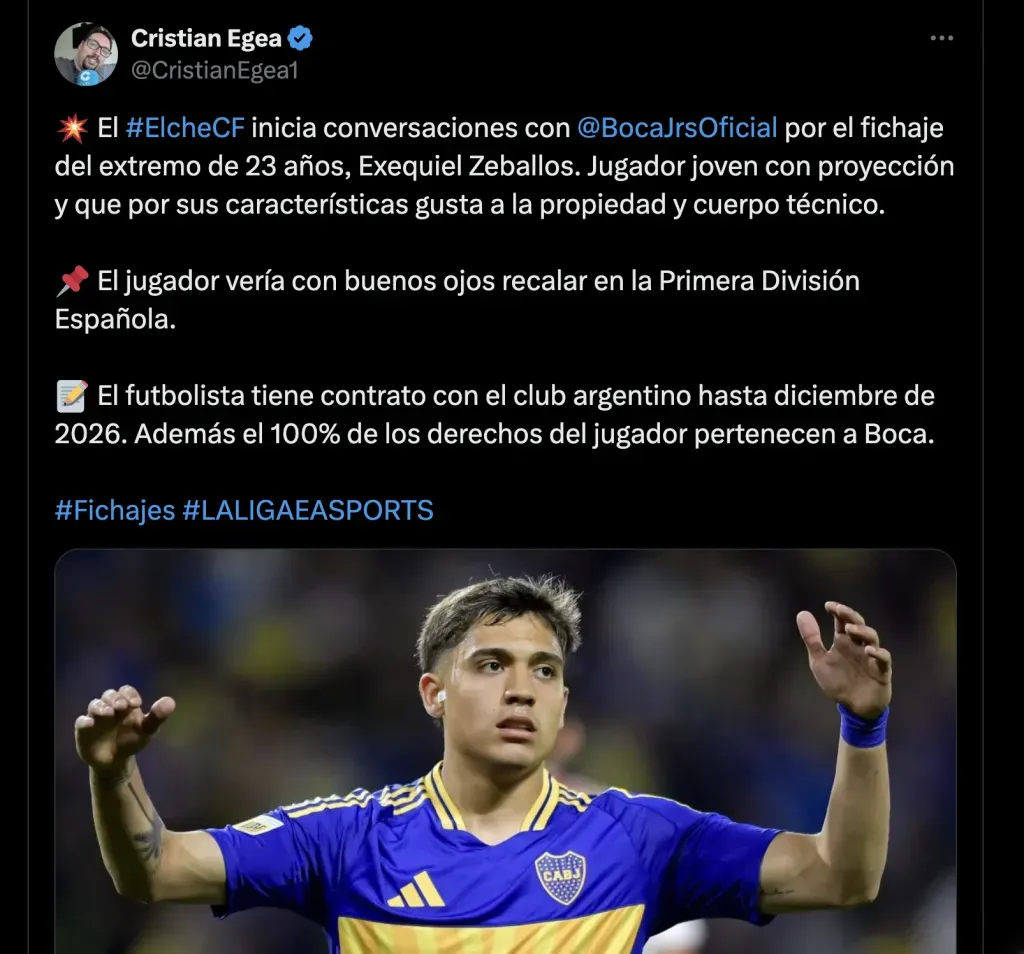This screenshot has height=954, width=1024.
Task: Click the red pushpin emoji
Action: tap(72, 281)
